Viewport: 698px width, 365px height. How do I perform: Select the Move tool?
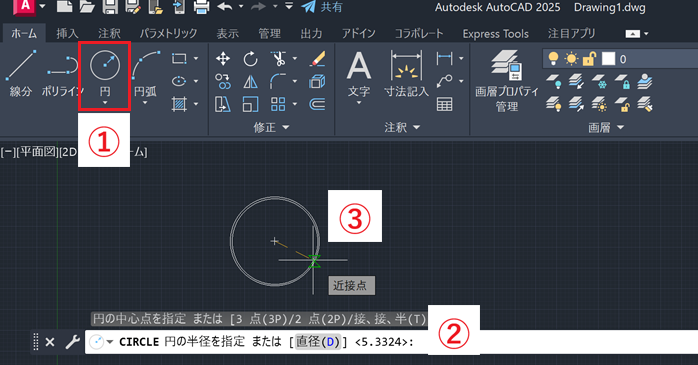click(223, 58)
